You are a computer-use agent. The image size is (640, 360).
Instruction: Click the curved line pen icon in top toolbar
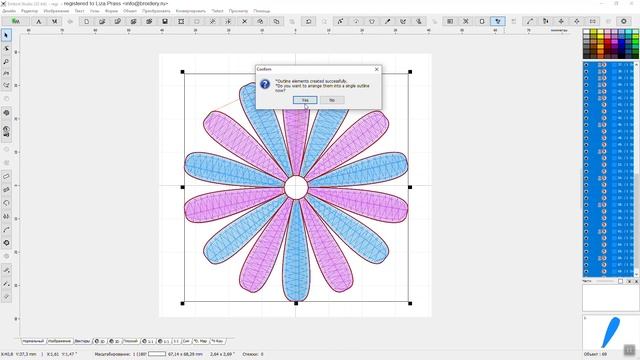tap(529, 21)
